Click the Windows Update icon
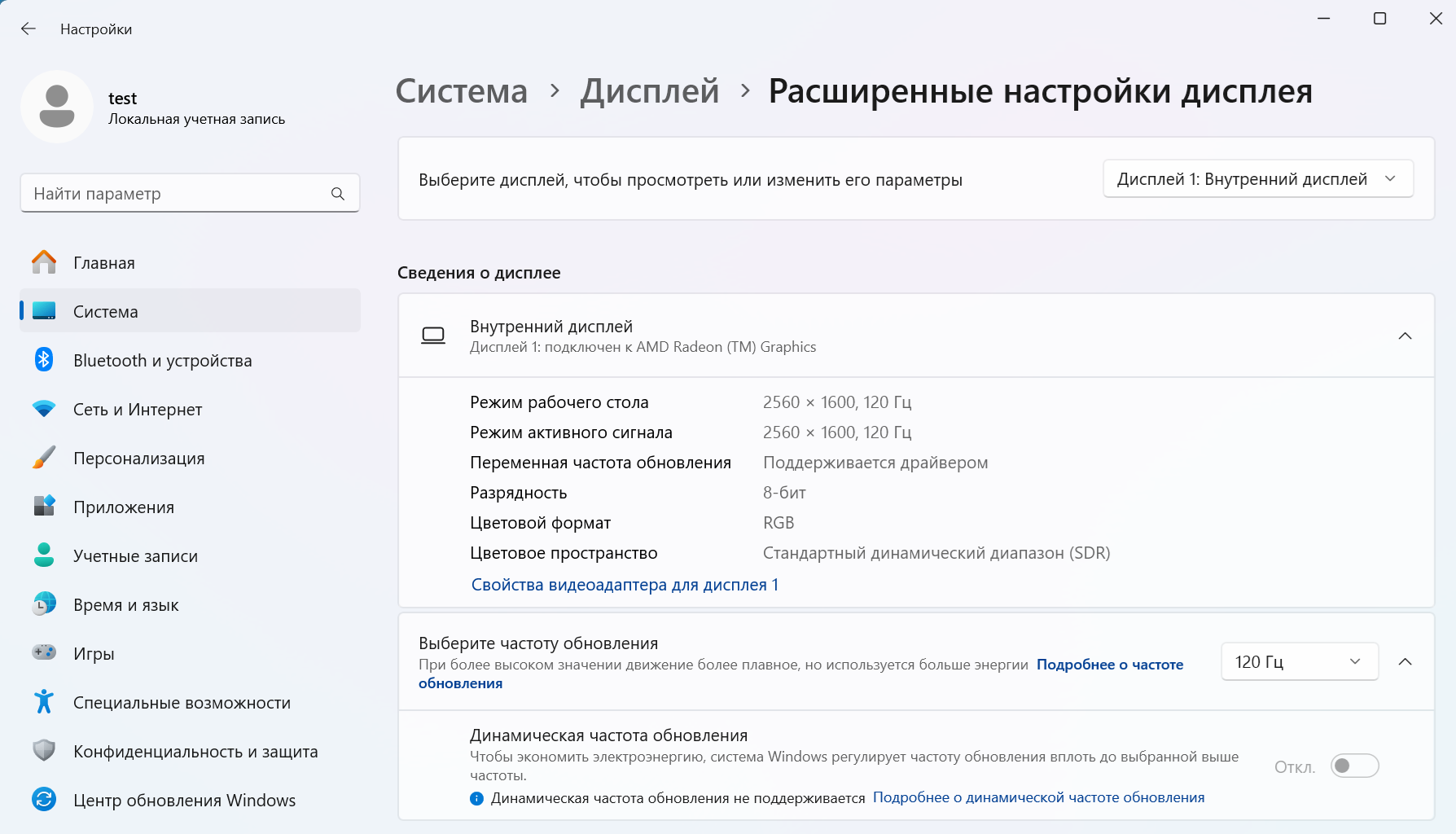This screenshot has height=834, width=1456. [44, 800]
